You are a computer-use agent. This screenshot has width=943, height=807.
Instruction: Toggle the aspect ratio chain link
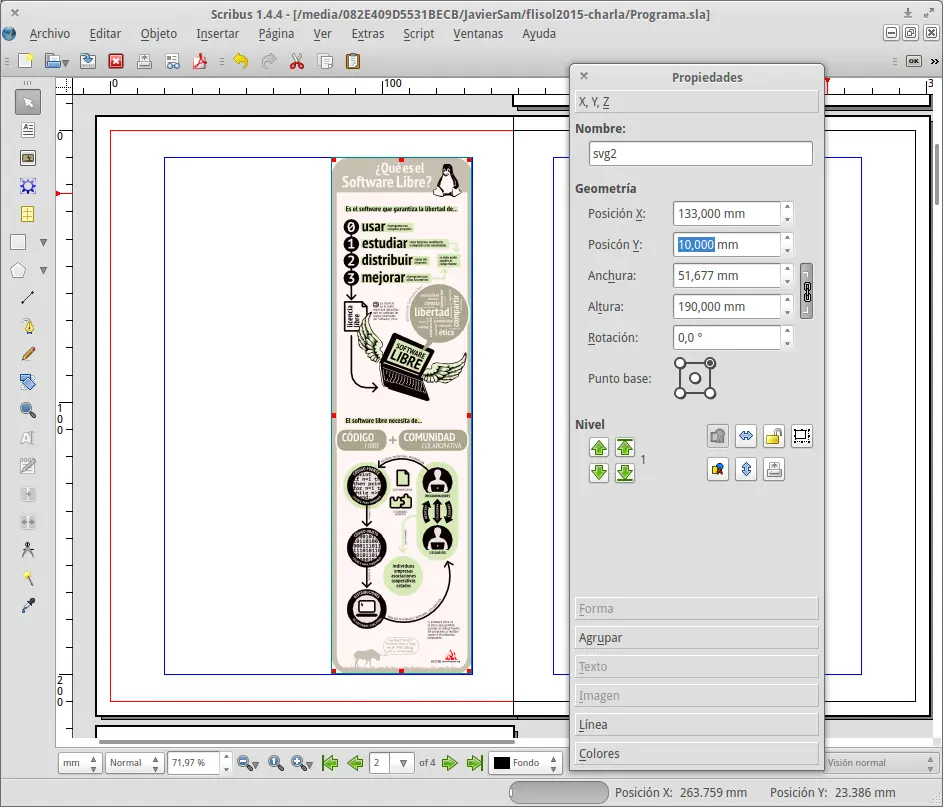[807, 291]
